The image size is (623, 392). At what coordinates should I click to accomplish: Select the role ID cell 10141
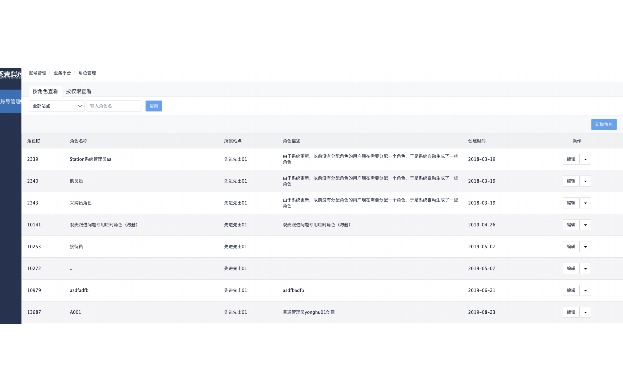point(34,225)
